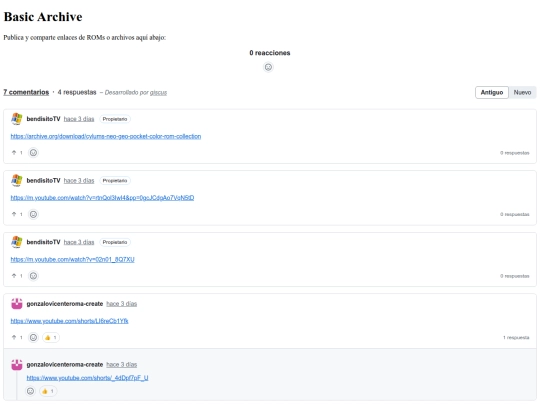The height and width of the screenshot is (405, 540).
Task: Open bendisitoTV profile on archive.org comment
Action: click(43, 119)
